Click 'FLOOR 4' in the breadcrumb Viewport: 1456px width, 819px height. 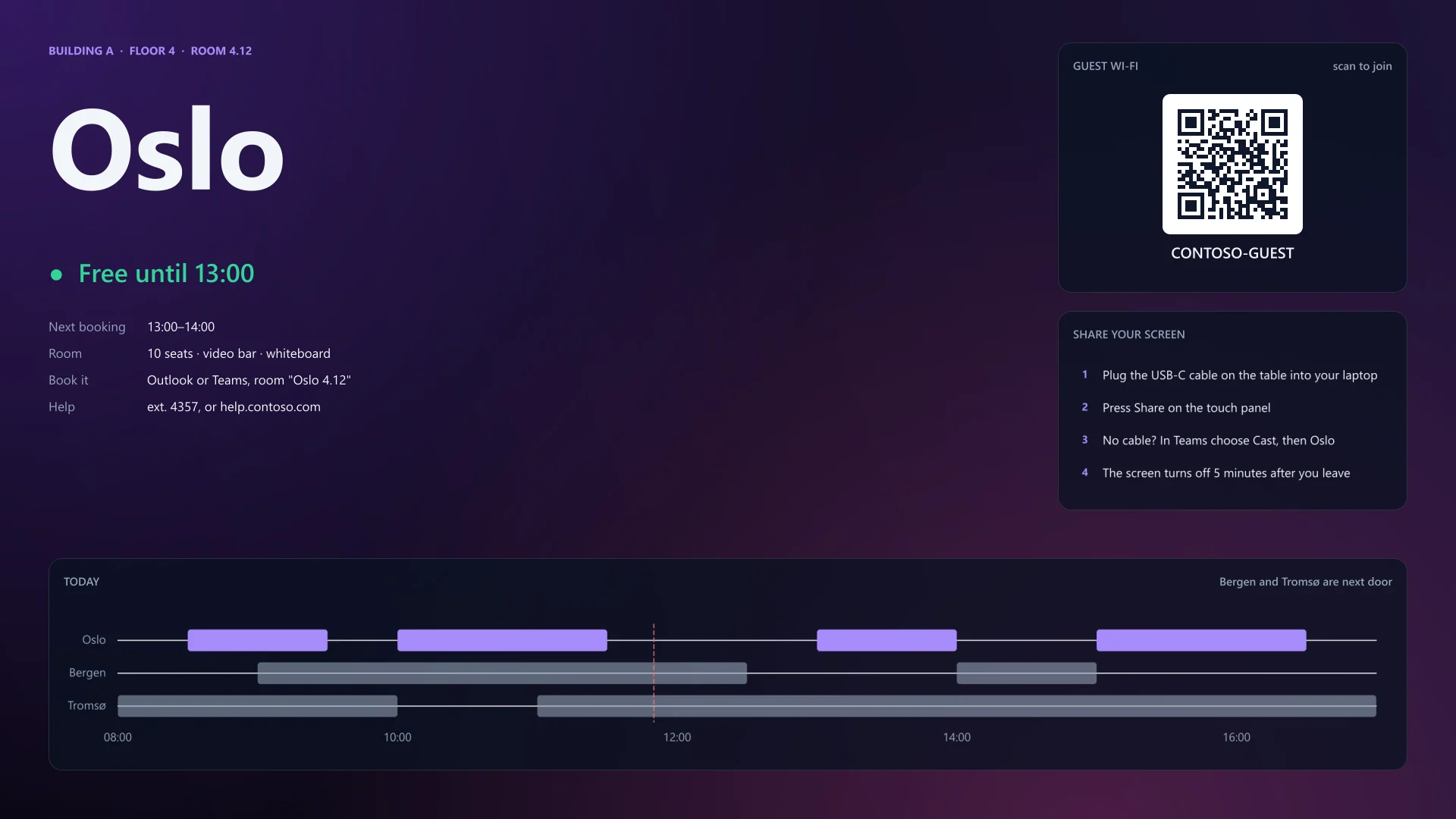pos(152,51)
